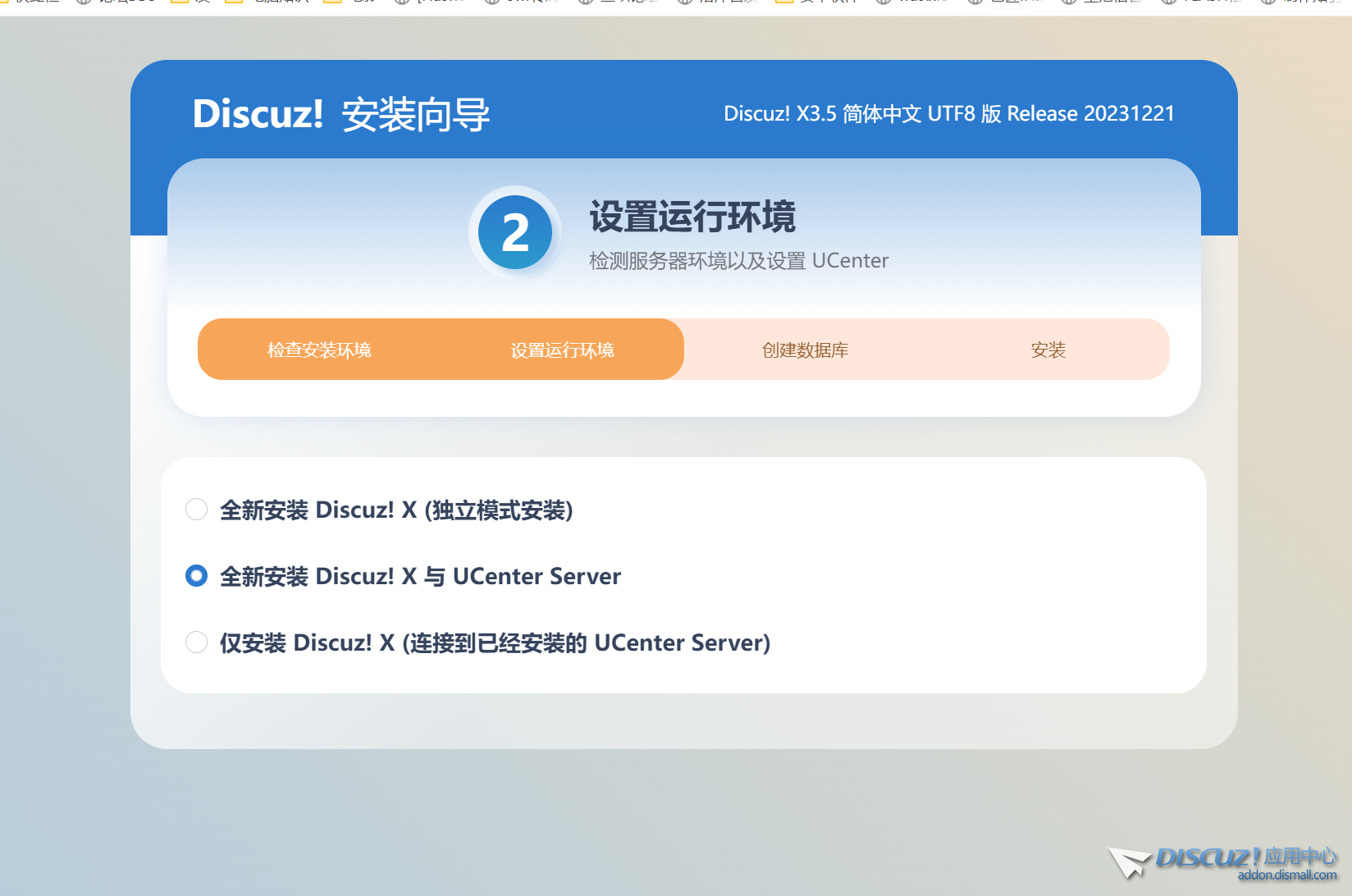Click the large 设置运行环境 heading
The height and width of the screenshot is (896, 1352).
692,217
